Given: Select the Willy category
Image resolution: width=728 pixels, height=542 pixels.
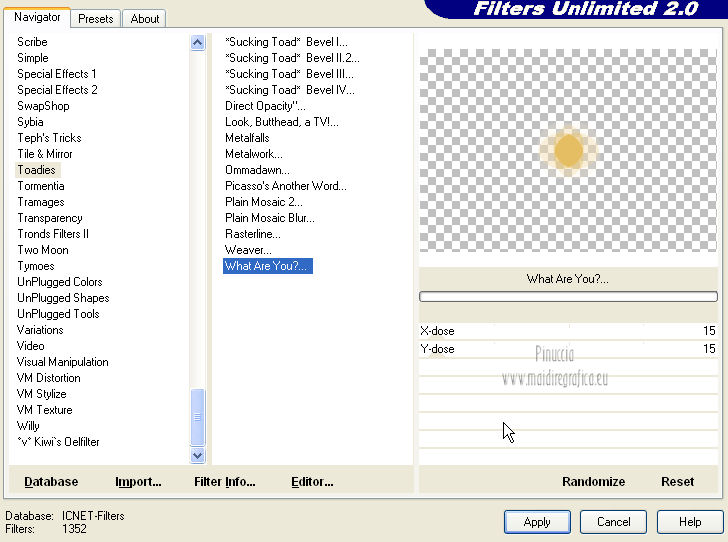Looking at the screenshot, I should [28, 426].
